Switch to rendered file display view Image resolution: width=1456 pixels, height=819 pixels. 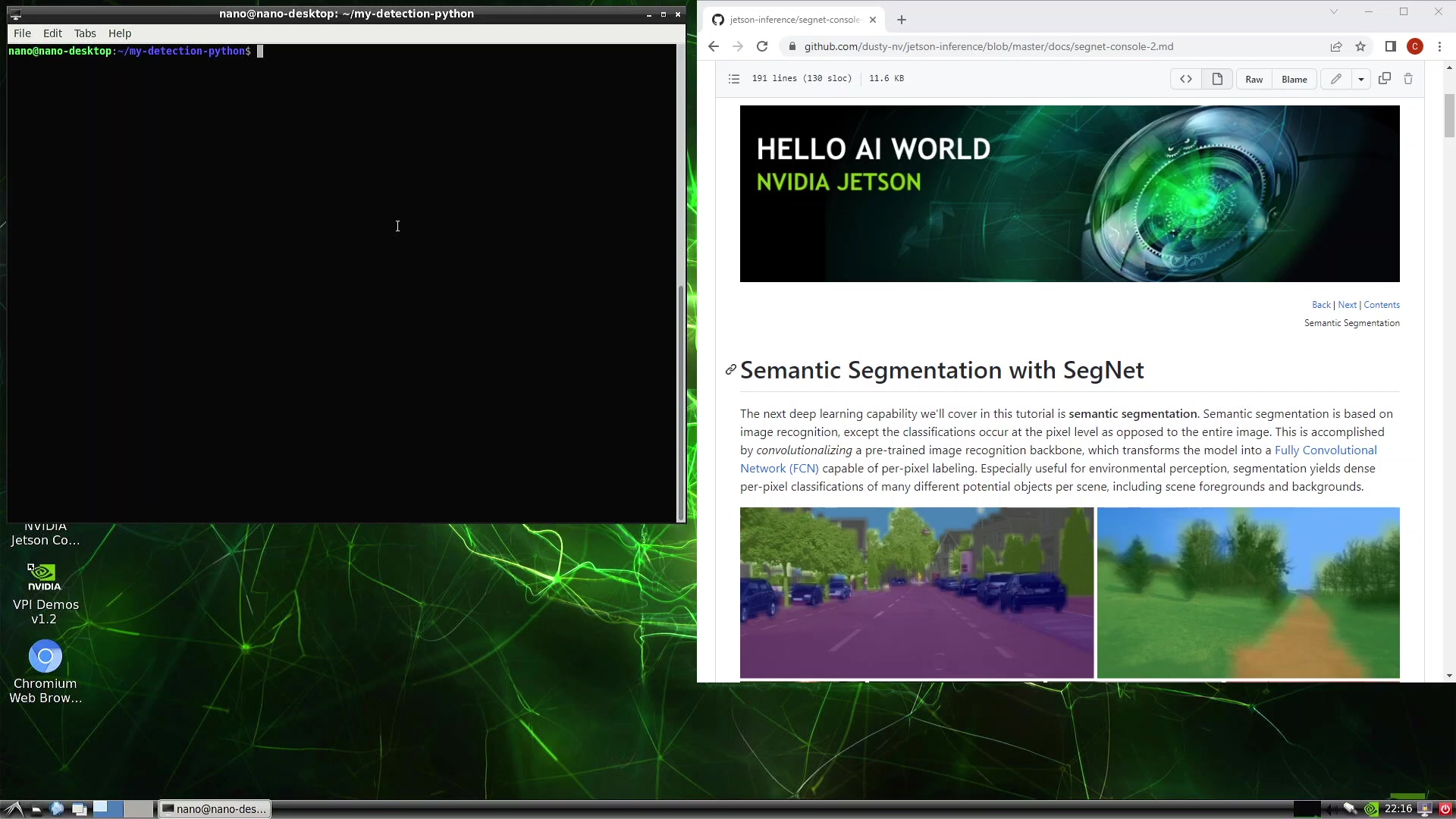pos(1217,79)
